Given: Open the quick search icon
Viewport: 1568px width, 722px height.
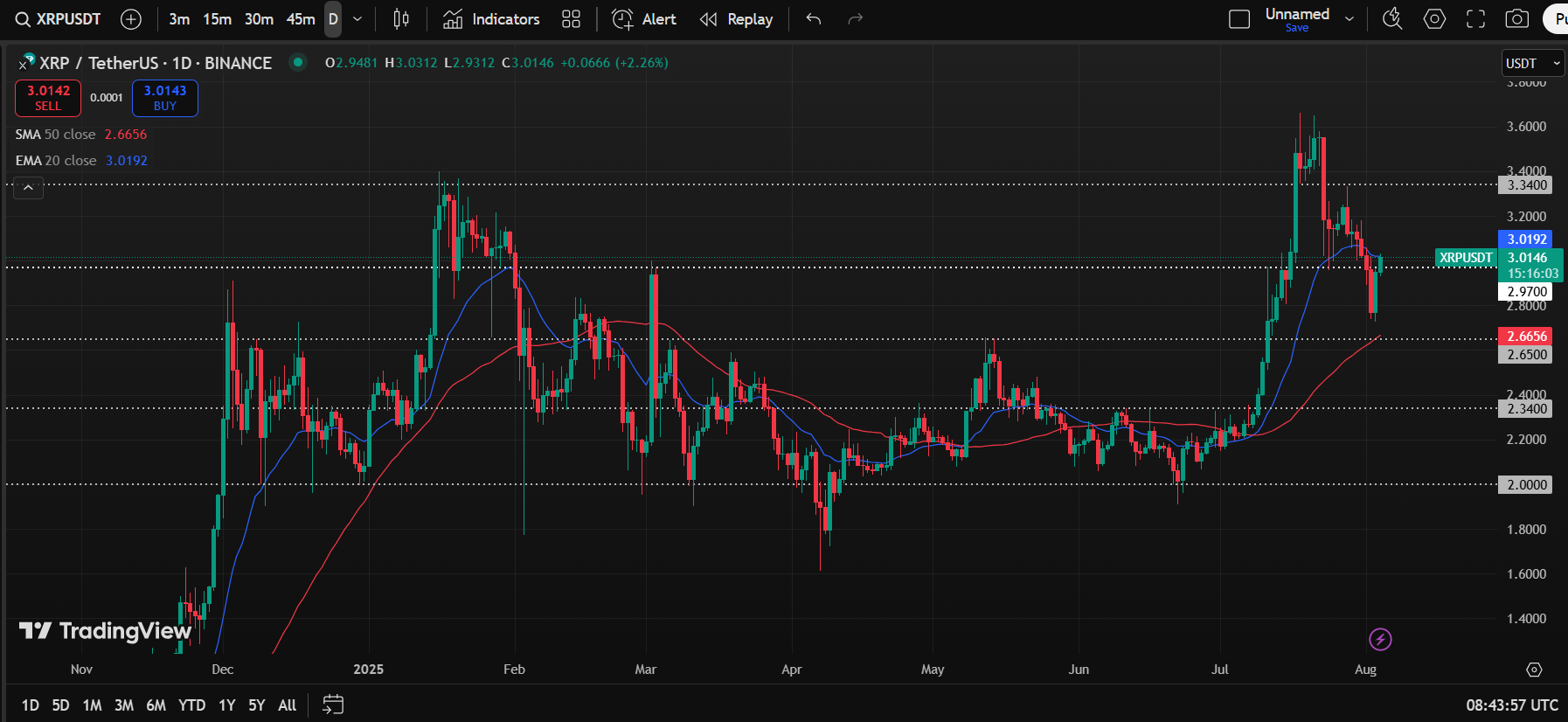Looking at the screenshot, I should (x=1392, y=19).
